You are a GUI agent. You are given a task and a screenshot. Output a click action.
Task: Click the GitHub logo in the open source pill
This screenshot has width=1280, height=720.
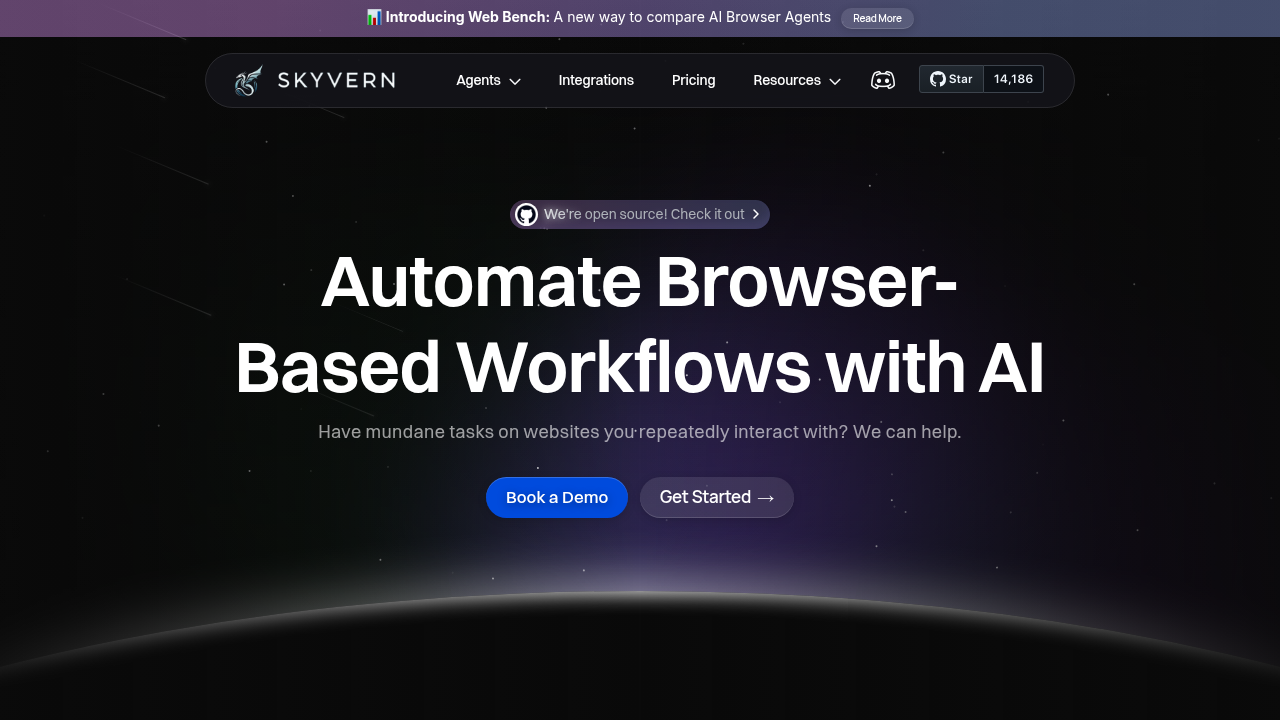click(x=527, y=214)
